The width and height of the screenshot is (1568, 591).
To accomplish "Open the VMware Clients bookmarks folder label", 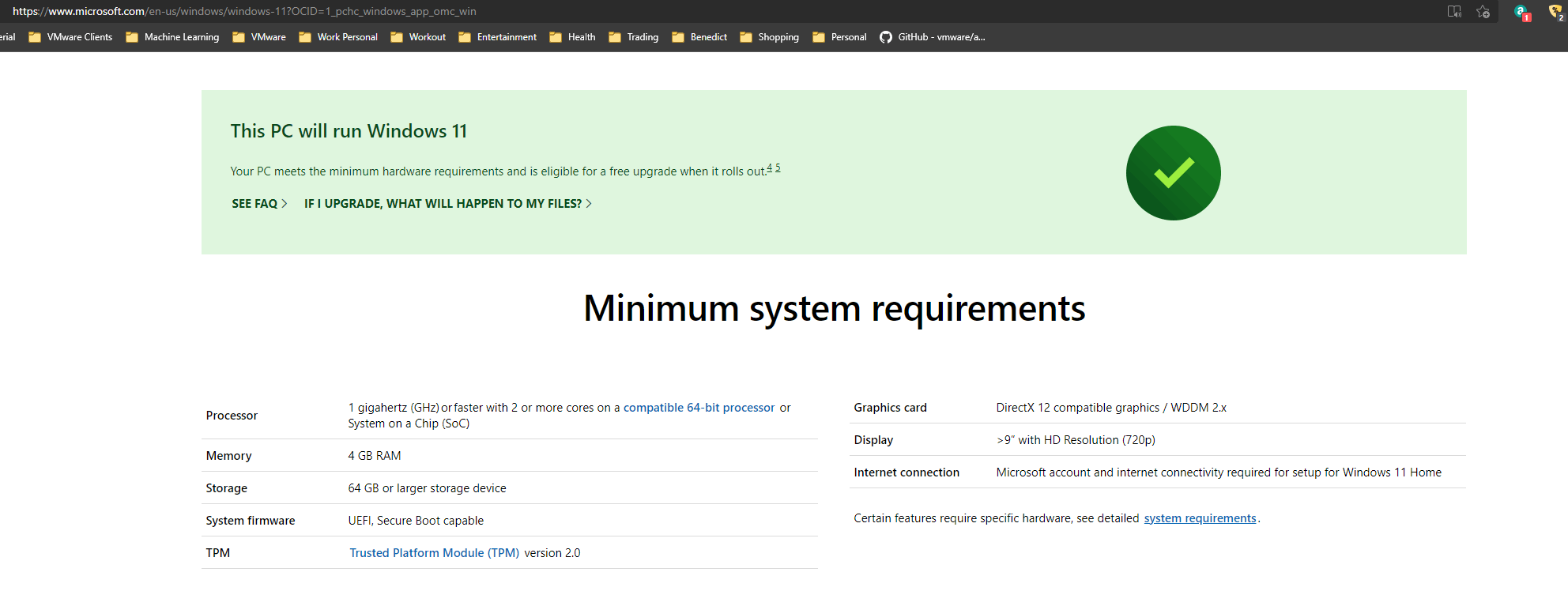I will click(80, 37).
